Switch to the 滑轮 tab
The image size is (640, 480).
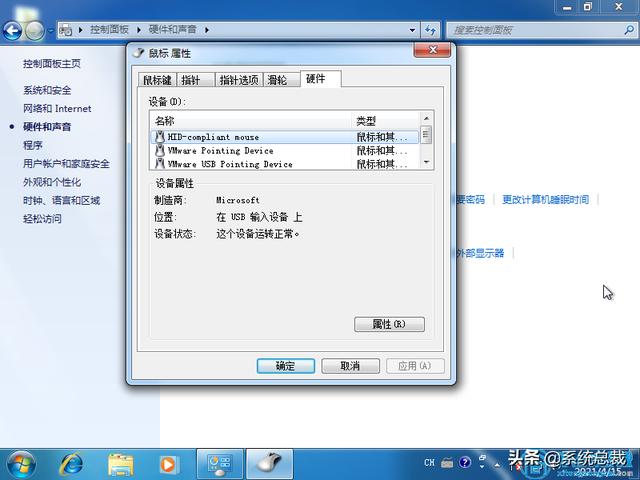click(x=282, y=80)
